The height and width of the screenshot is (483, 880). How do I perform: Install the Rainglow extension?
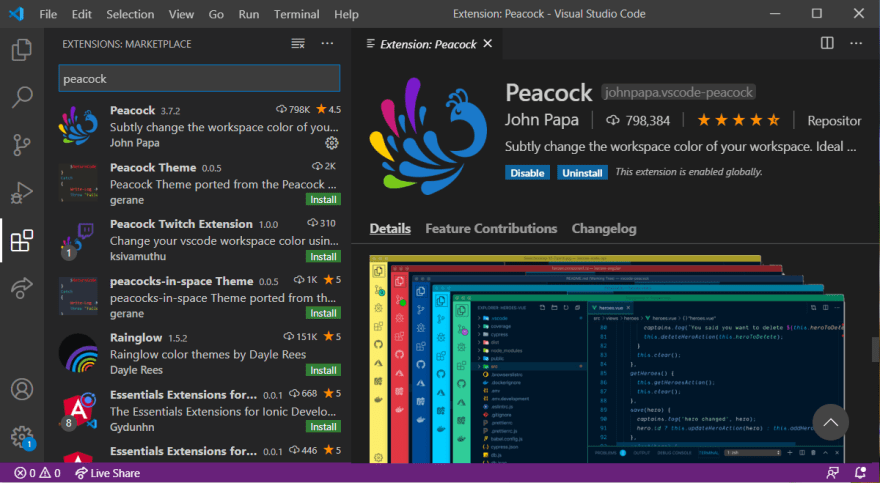pos(323,370)
